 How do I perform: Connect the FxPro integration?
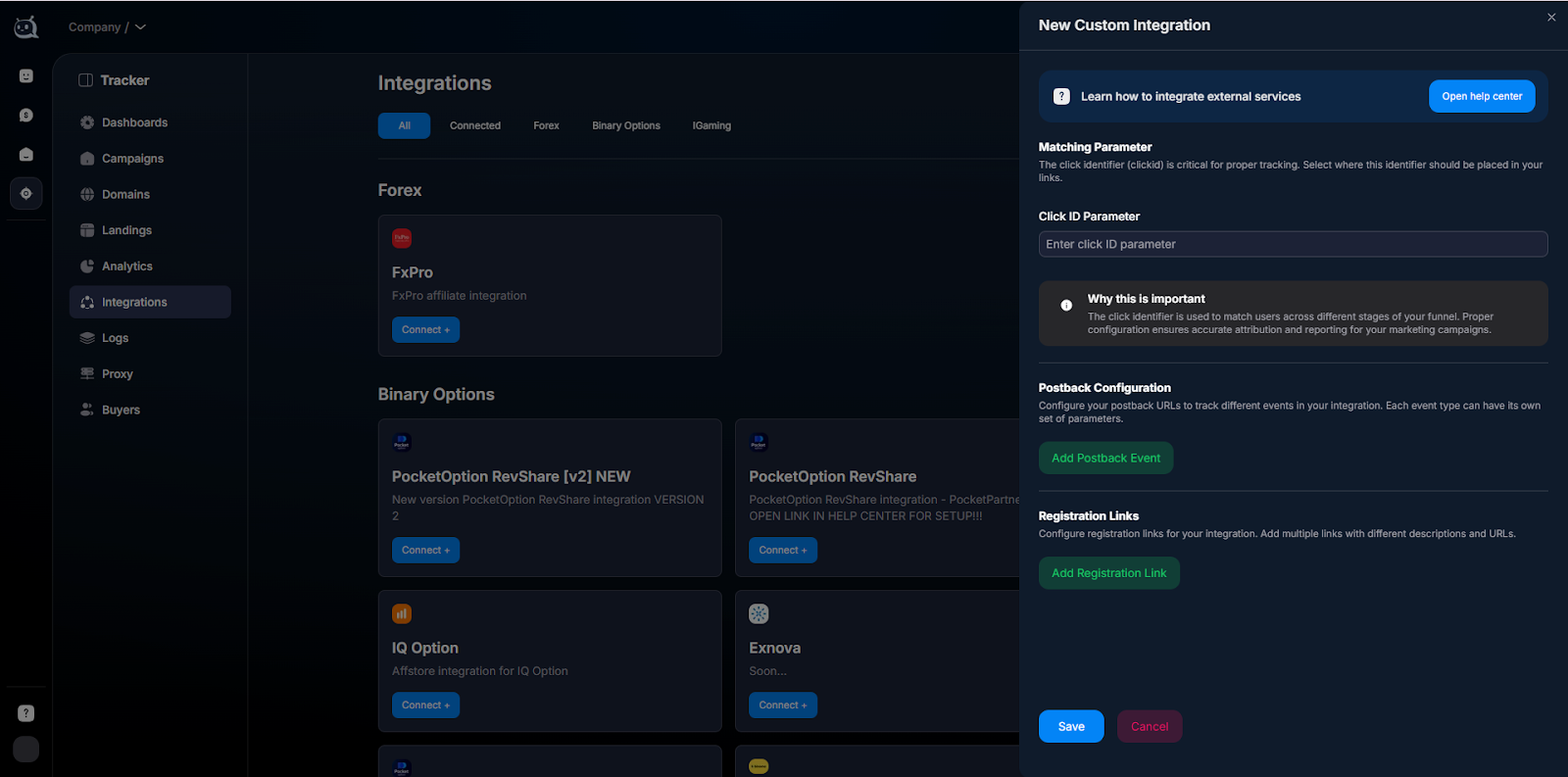click(x=425, y=330)
